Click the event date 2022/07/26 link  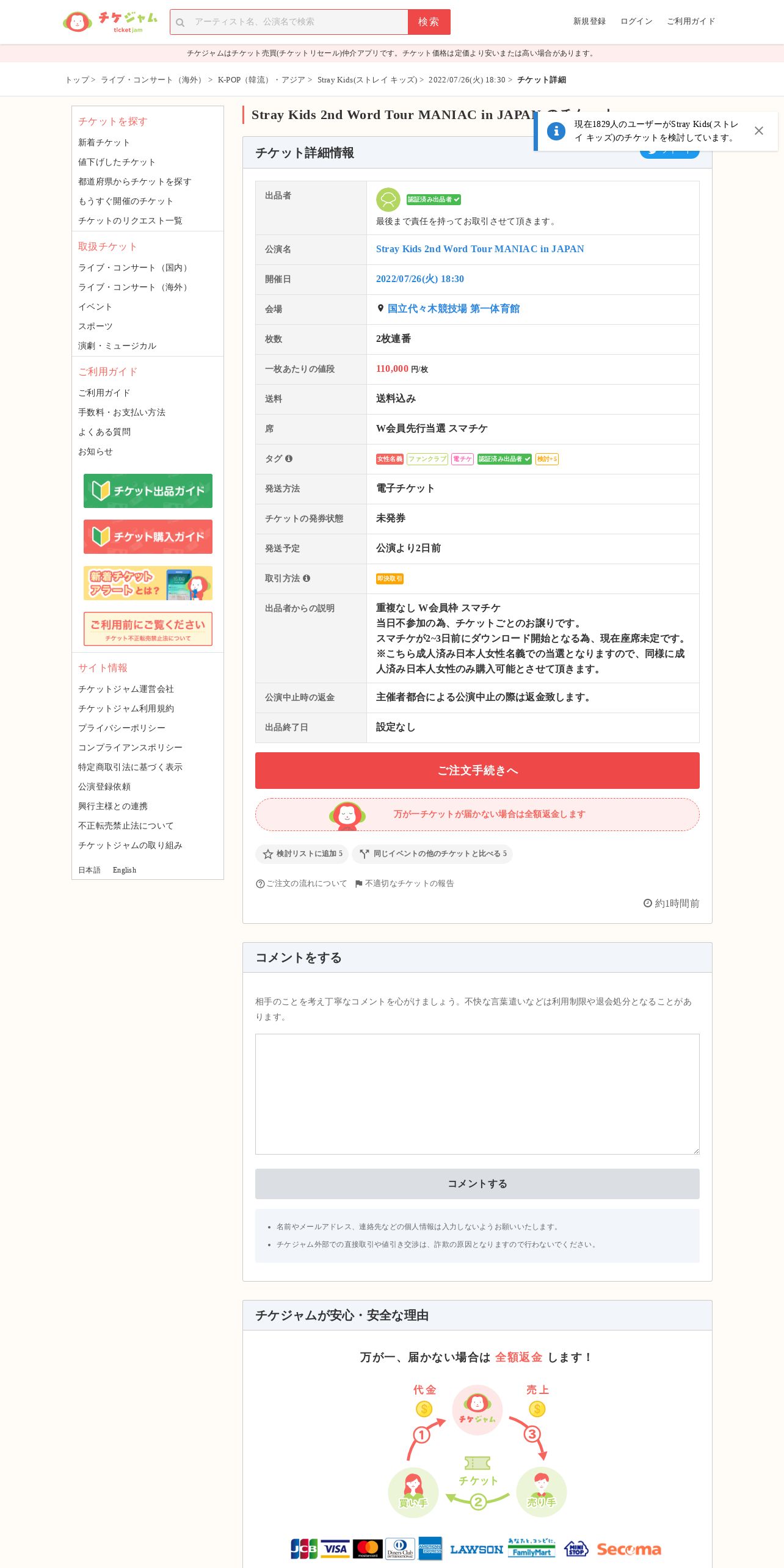[420, 279]
